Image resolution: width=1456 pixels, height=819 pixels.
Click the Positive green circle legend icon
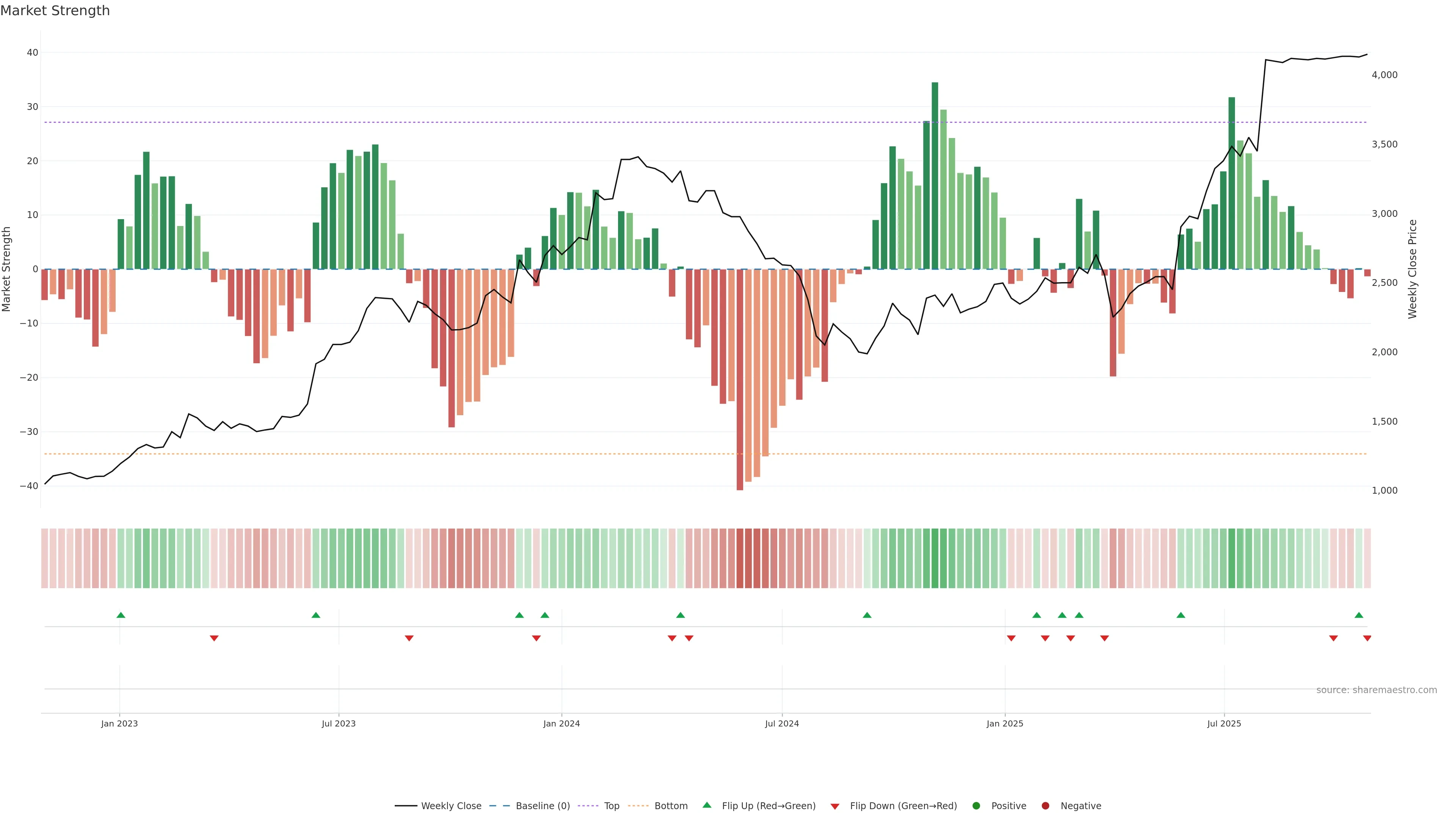(976, 806)
